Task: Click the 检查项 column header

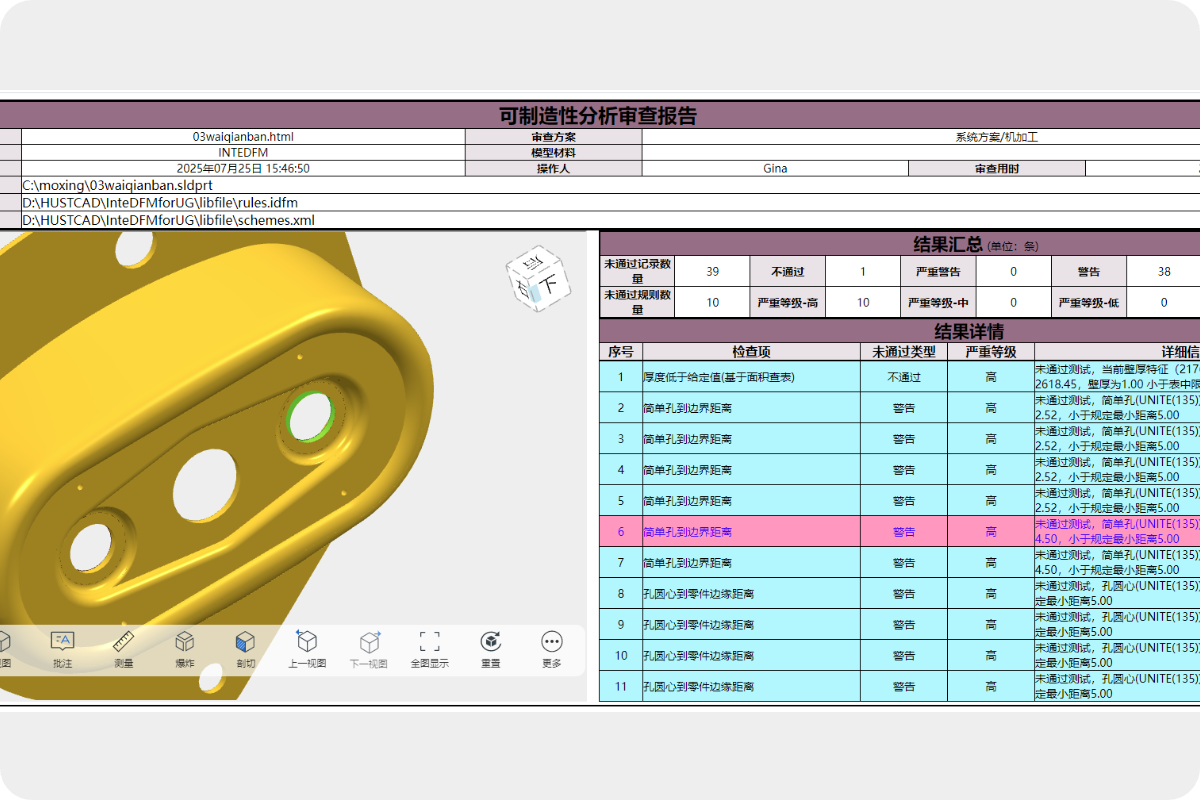Action: click(x=751, y=352)
